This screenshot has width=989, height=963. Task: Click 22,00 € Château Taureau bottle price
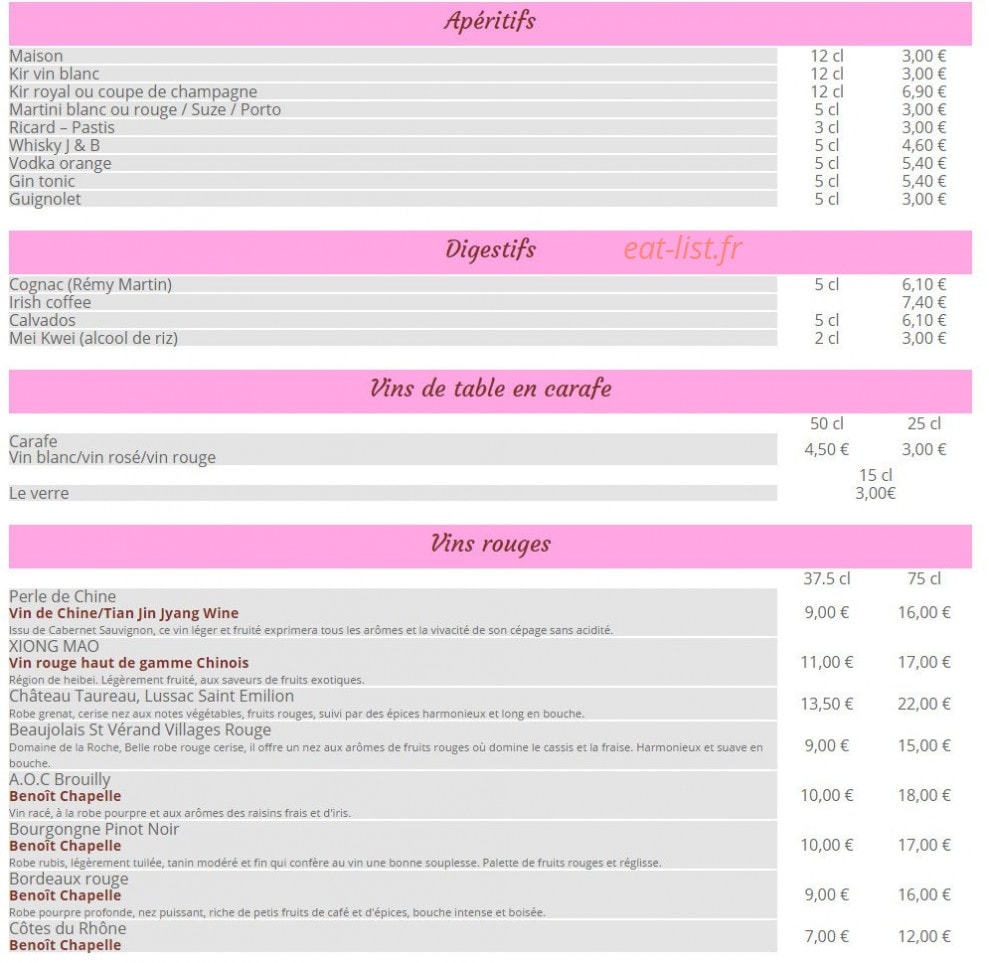click(923, 704)
